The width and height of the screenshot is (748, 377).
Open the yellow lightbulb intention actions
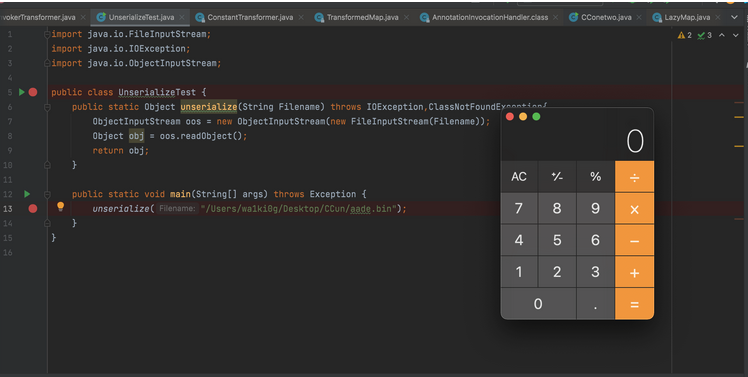tap(61, 206)
